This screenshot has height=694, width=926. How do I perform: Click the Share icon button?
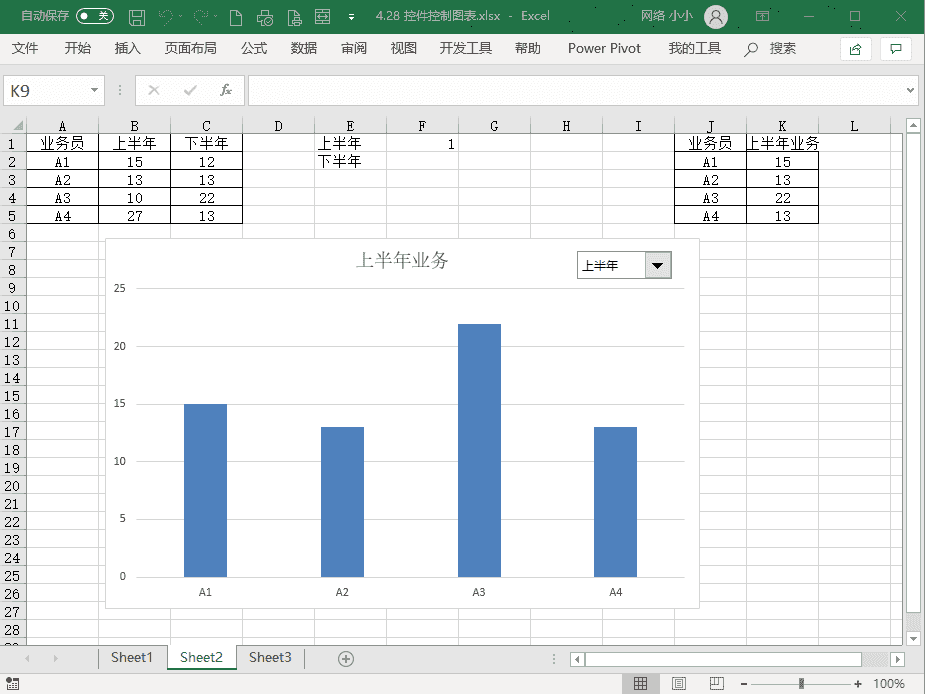[x=855, y=49]
